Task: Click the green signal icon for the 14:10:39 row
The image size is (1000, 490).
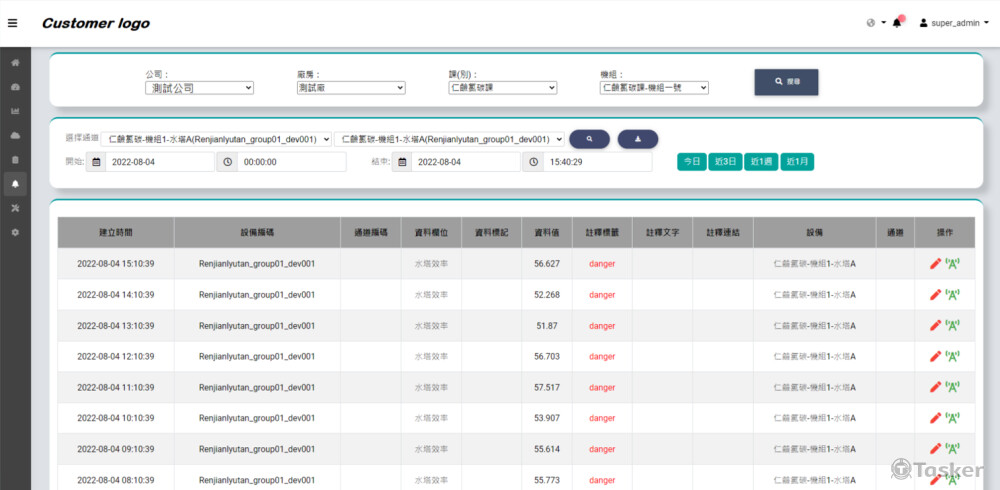Action: click(x=952, y=295)
